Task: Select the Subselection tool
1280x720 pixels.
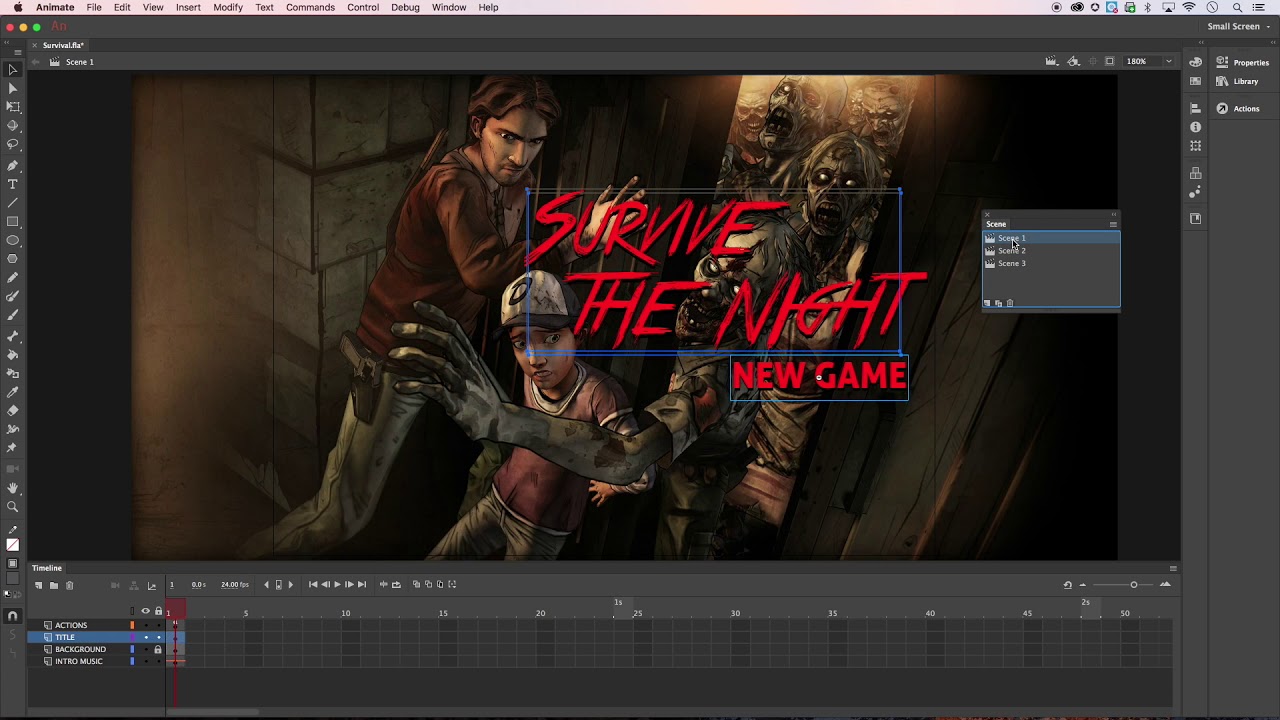Action: click(x=13, y=88)
